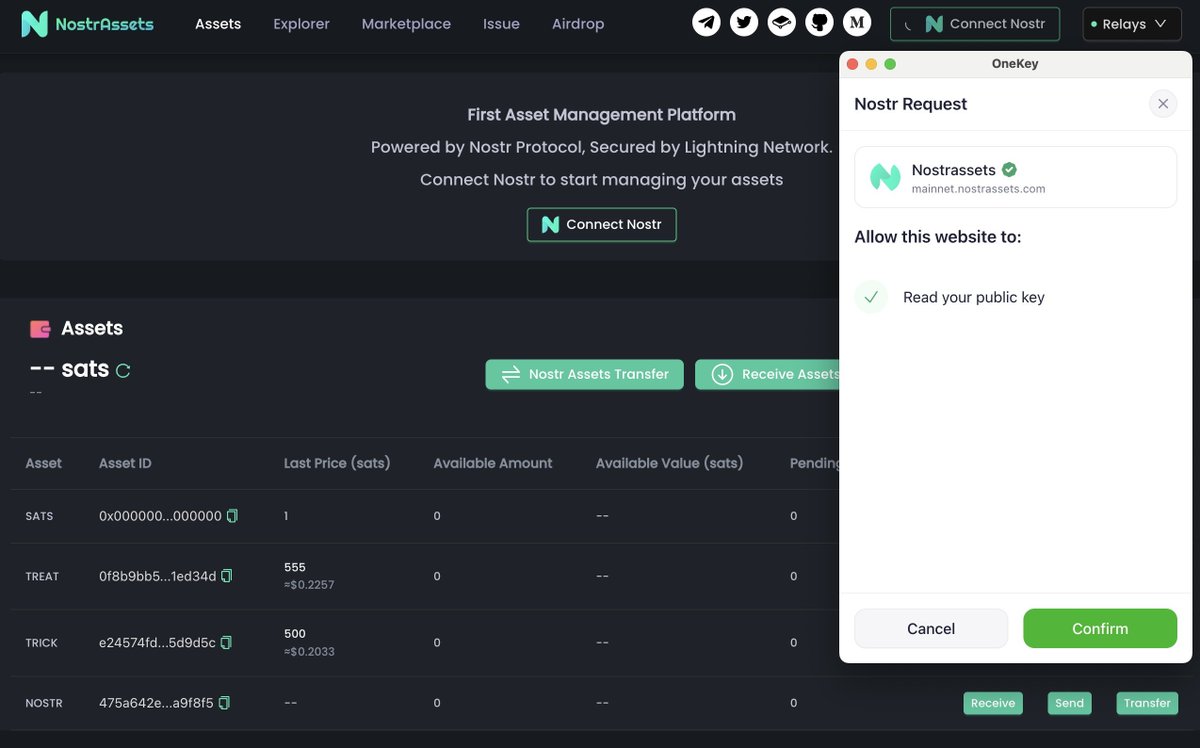Screen dimensions: 1200x748
Task: Click Transfer button in the NOSTR row
Action: [x=1147, y=703]
